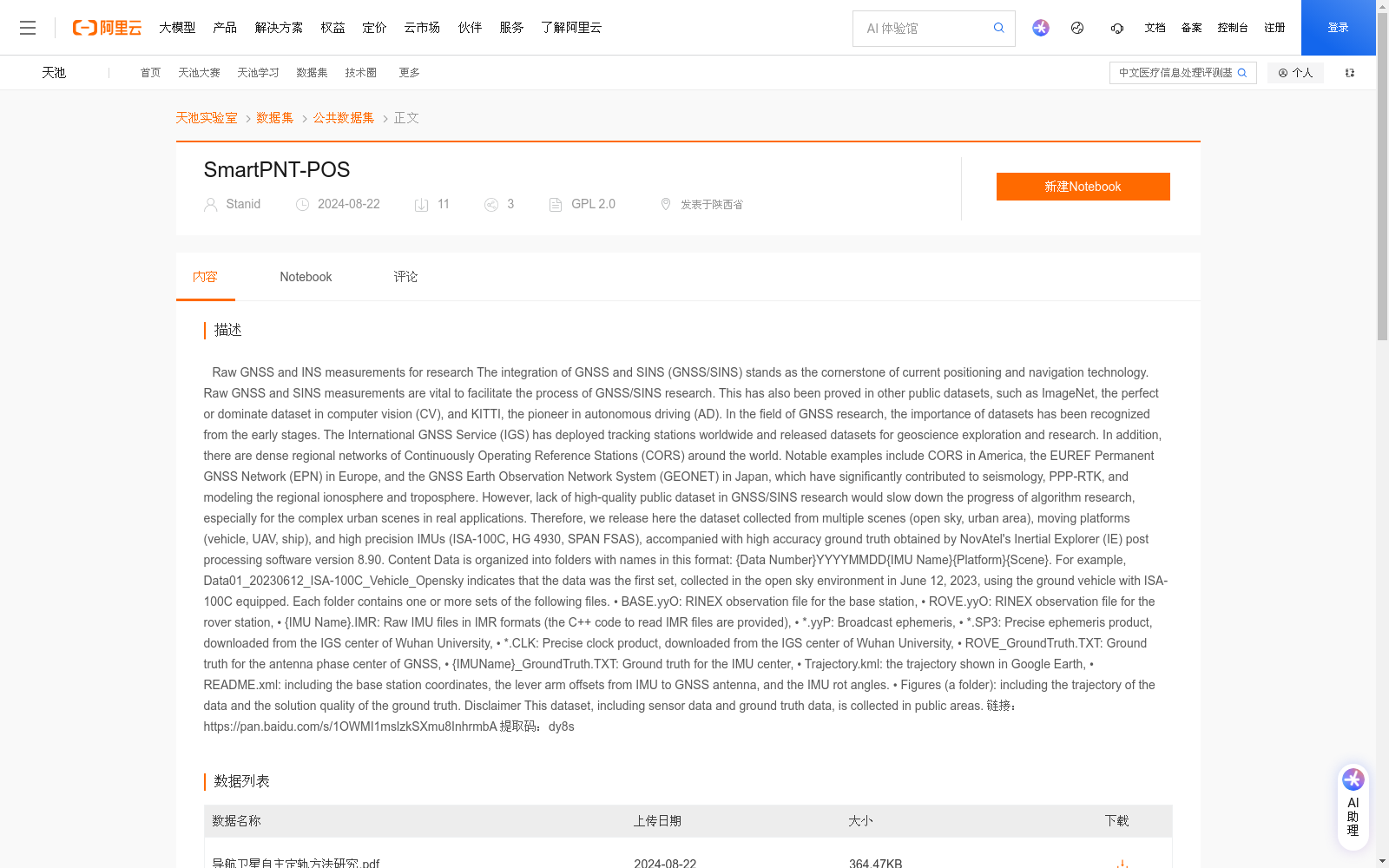Screen dimensions: 1389x868
Task: Open 权益 menu
Action: 332,28
